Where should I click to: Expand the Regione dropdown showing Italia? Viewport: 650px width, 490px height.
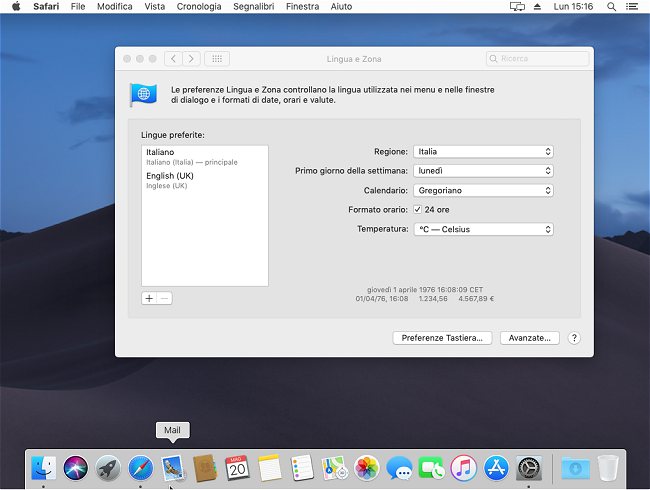[483, 152]
